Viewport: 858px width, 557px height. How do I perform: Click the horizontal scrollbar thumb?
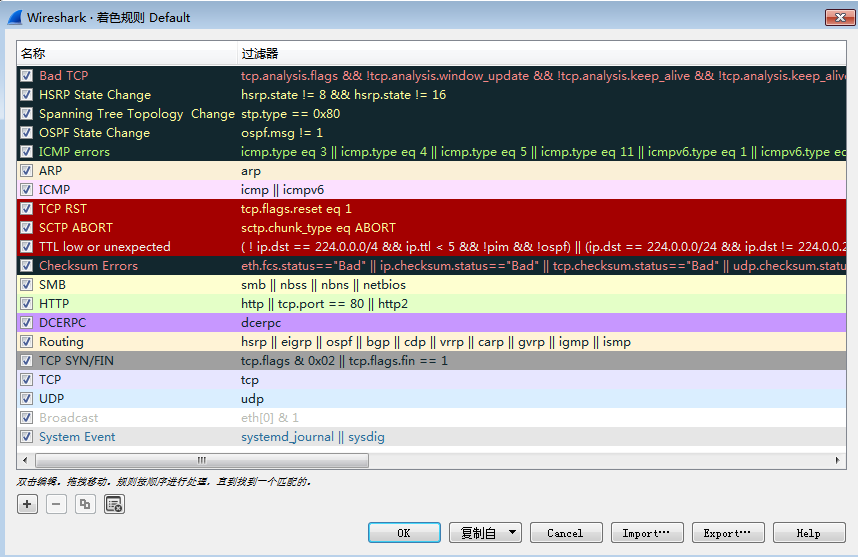tap(202, 460)
